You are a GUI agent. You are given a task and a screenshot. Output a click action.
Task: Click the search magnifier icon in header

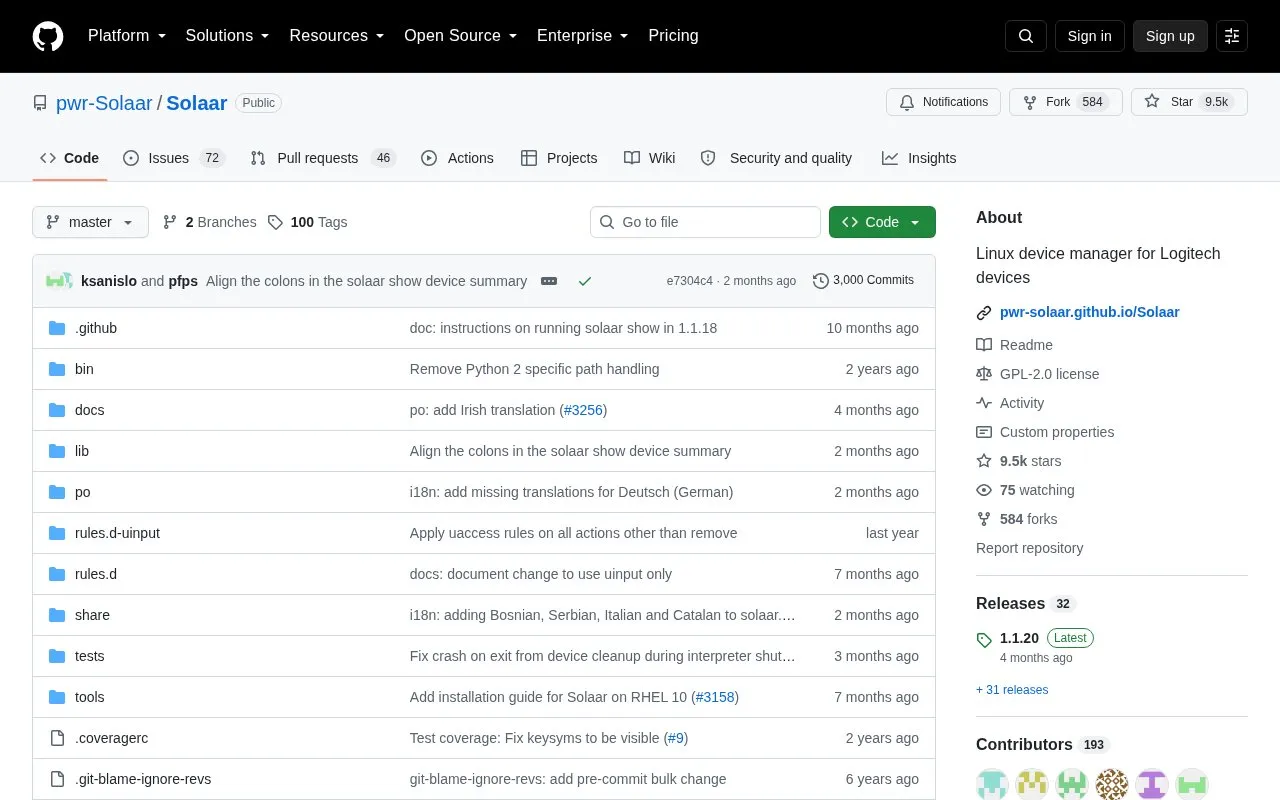click(1026, 36)
